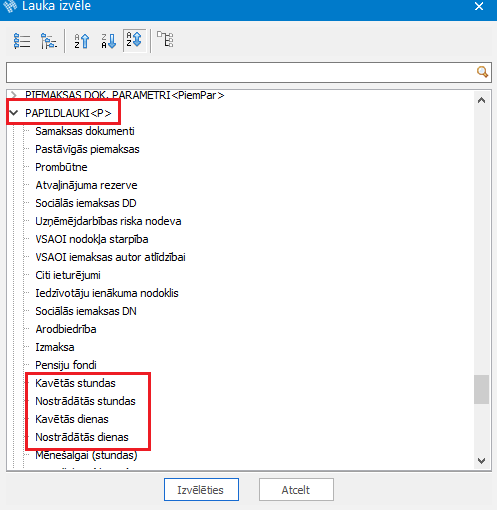Select Kavētās stundas field

point(75,383)
